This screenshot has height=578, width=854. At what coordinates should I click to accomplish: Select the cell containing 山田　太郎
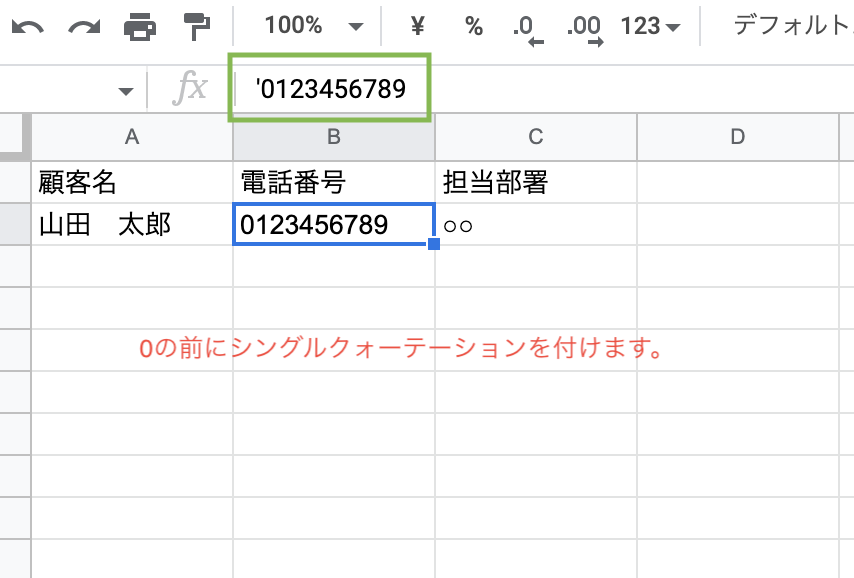coord(131,224)
